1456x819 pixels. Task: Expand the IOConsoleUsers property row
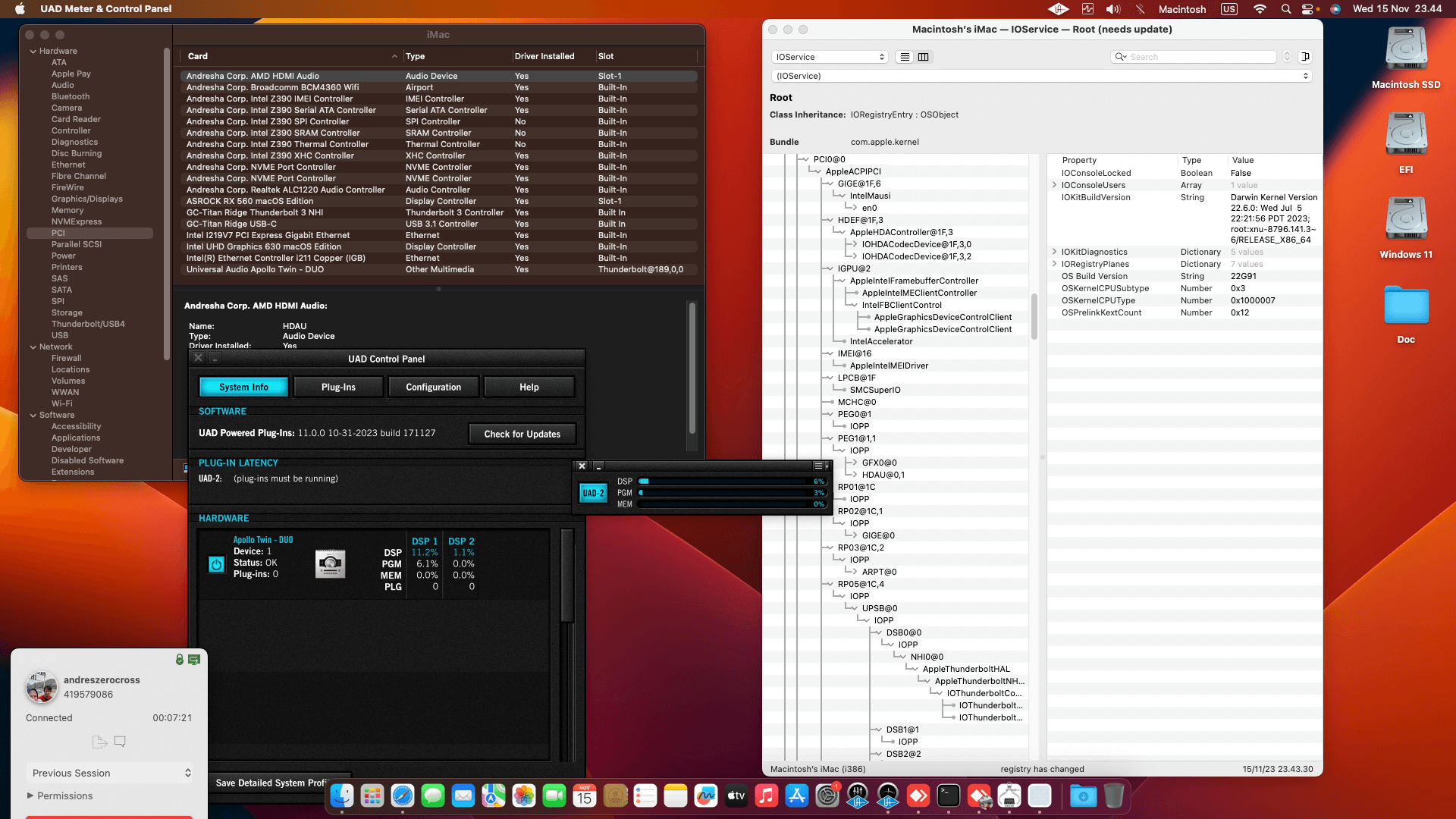tap(1054, 185)
